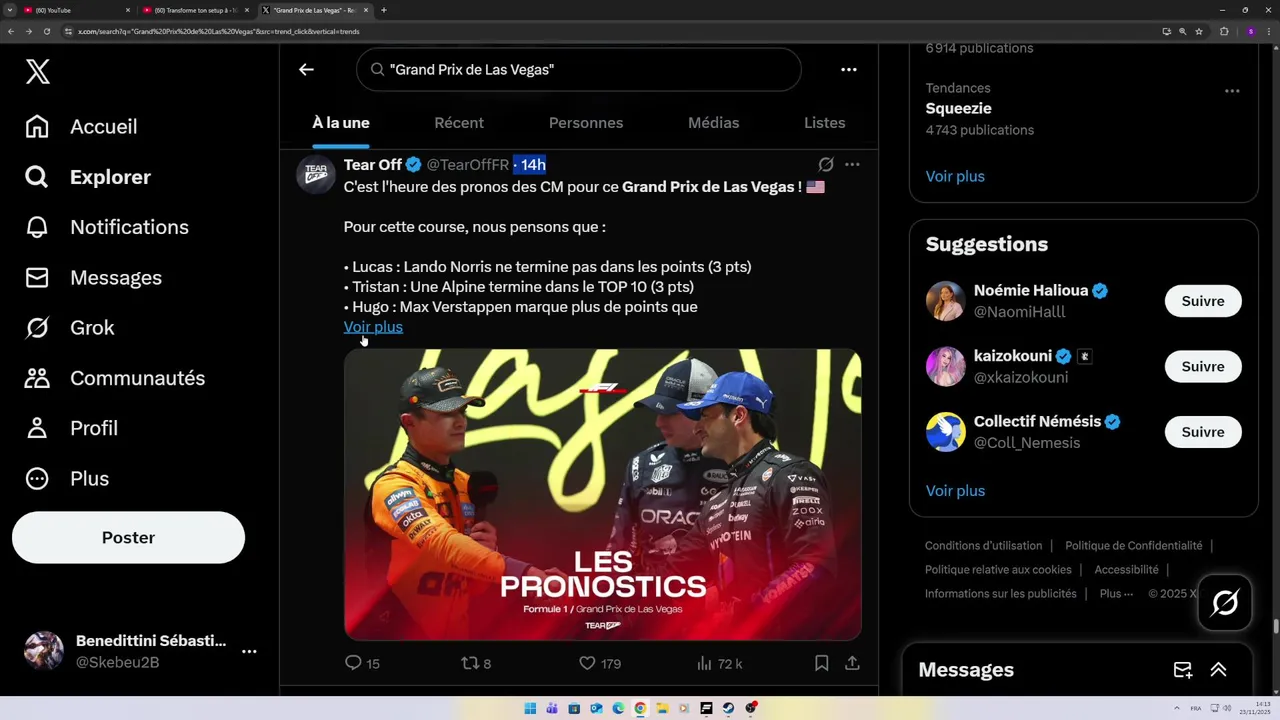Switch to the Récent tab
Viewport: 1280px width, 720px height.
coord(459,122)
